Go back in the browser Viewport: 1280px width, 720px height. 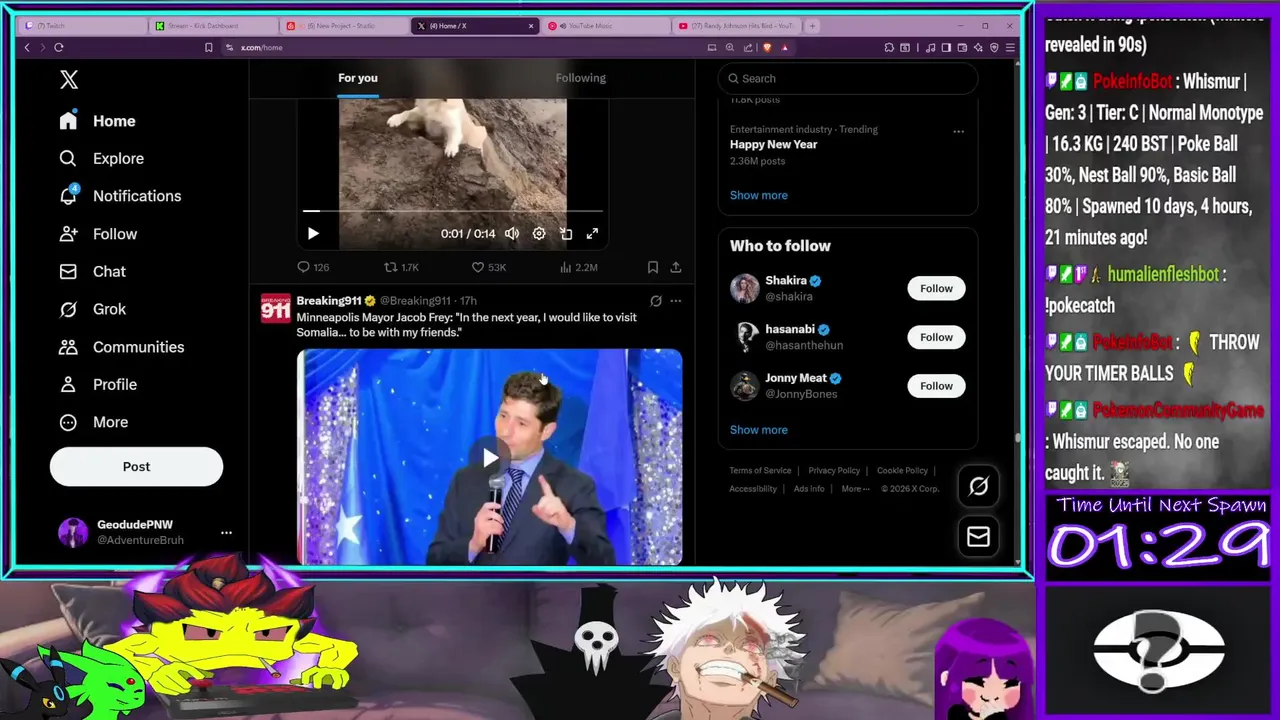[27, 47]
